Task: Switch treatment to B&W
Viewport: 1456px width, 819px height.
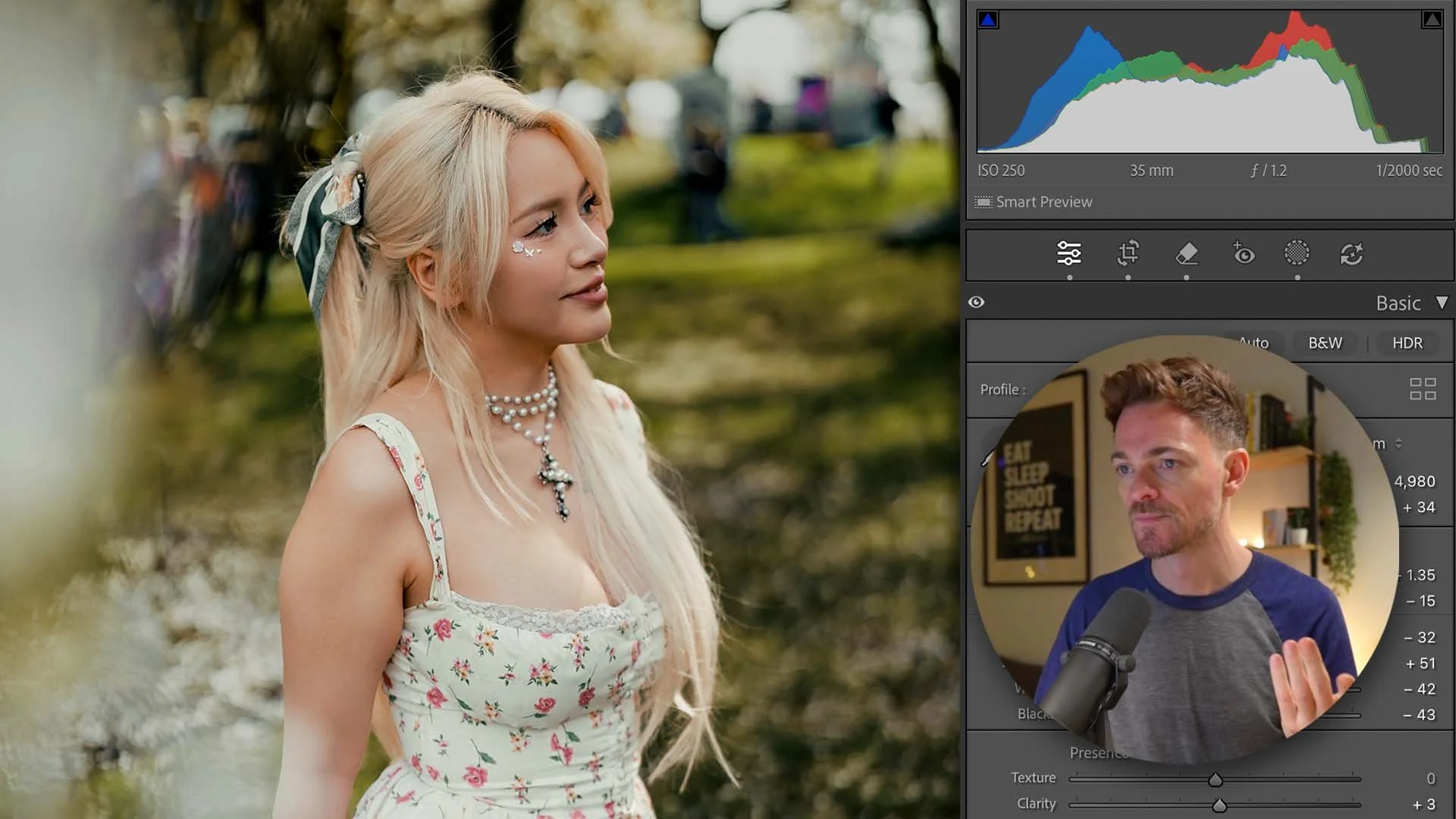Action: pyautogui.click(x=1325, y=343)
